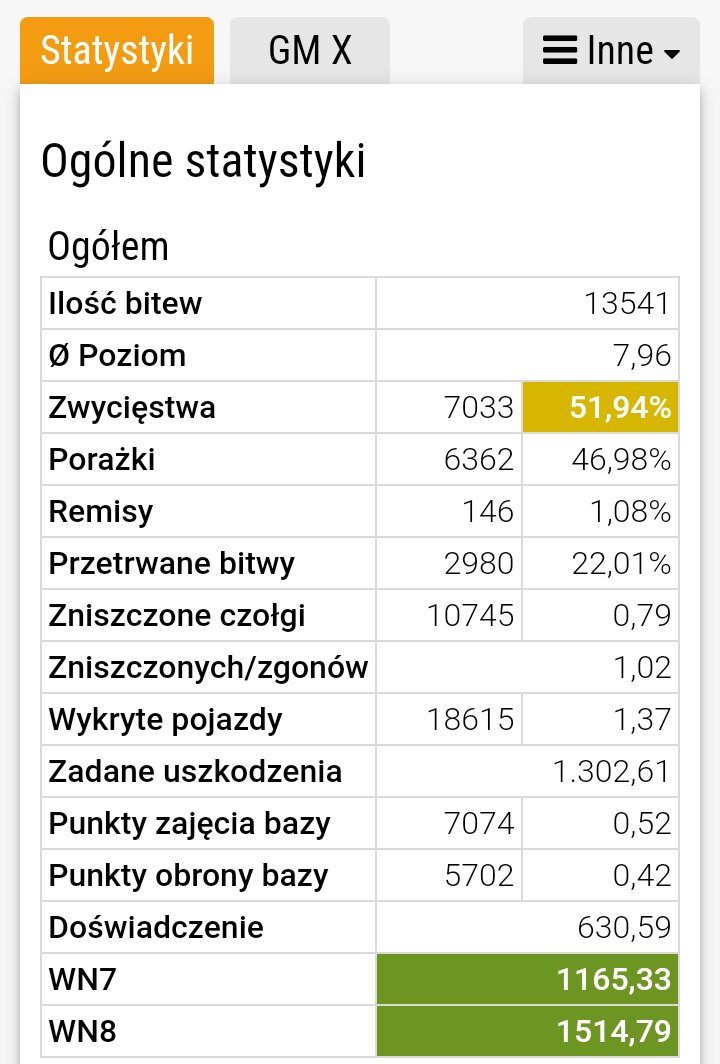Click the yellow 51,94% win rate cell
This screenshot has width=720, height=1064.
click(600, 407)
